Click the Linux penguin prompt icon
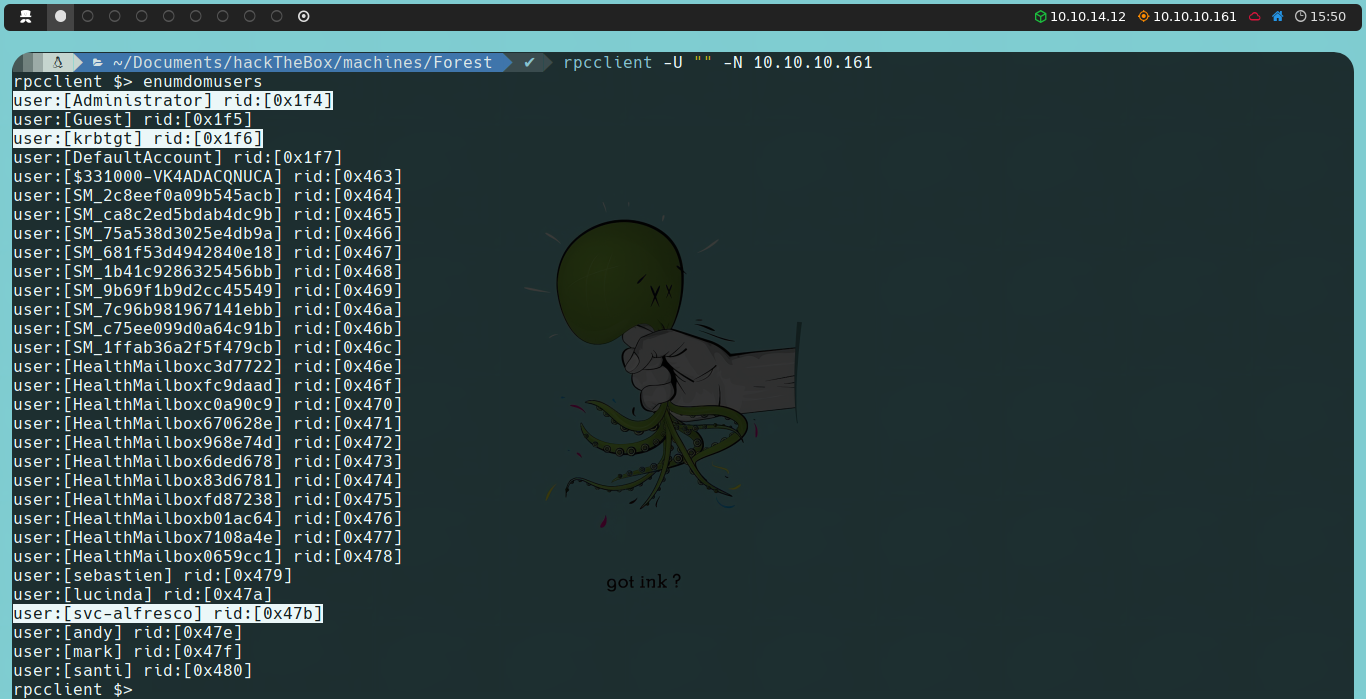This screenshot has height=699, width=1366. (58, 62)
